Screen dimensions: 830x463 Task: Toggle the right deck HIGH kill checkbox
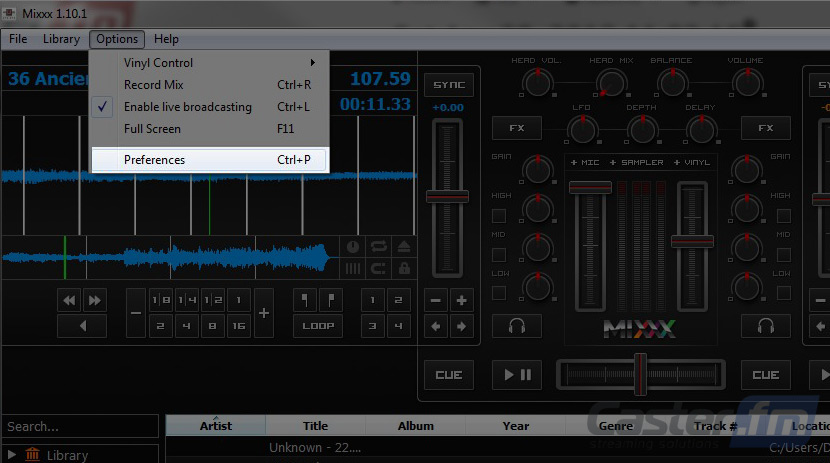point(783,216)
